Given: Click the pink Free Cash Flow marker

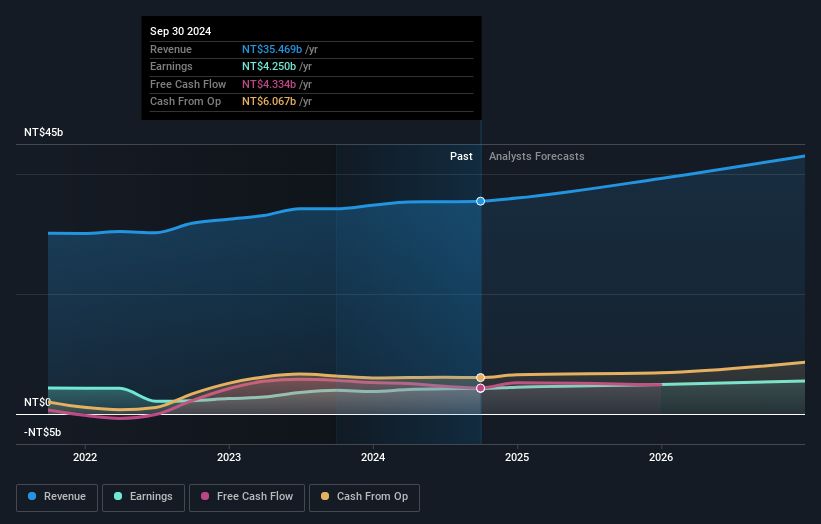Looking at the screenshot, I should pyautogui.click(x=481, y=388).
